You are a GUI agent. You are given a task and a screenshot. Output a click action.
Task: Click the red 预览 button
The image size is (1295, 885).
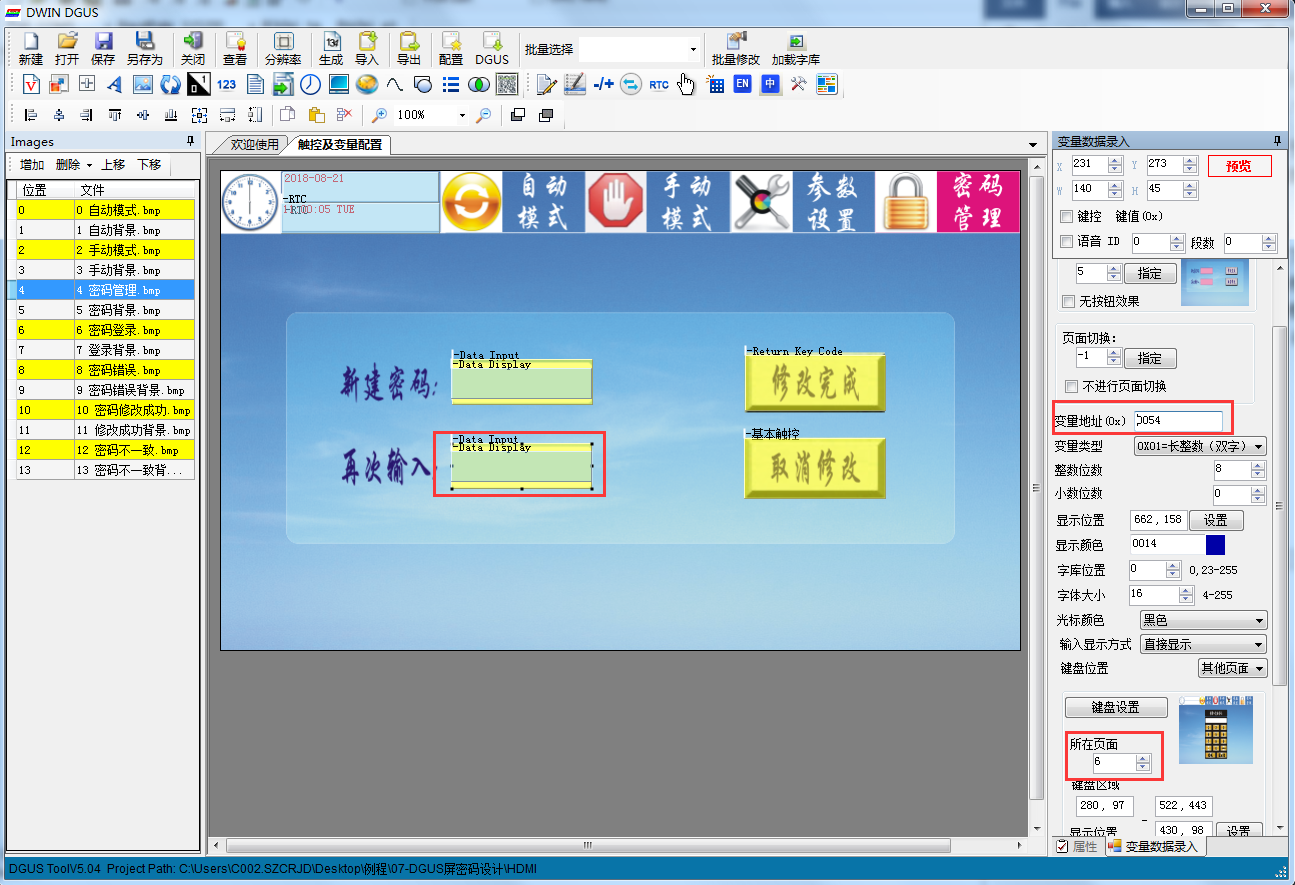1239,166
